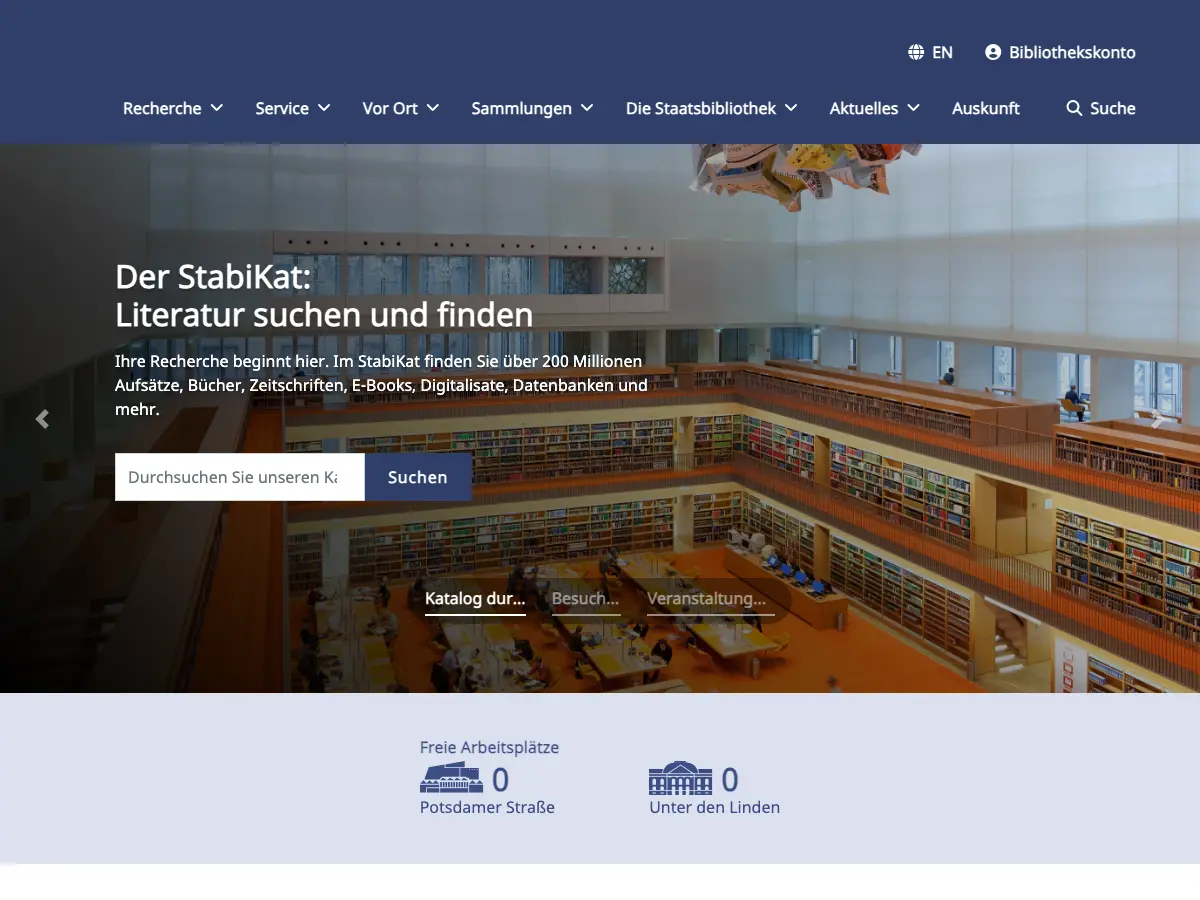This screenshot has height=900, width=1200.
Task: Focus the catalog search input field
Action: tap(240, 477)
